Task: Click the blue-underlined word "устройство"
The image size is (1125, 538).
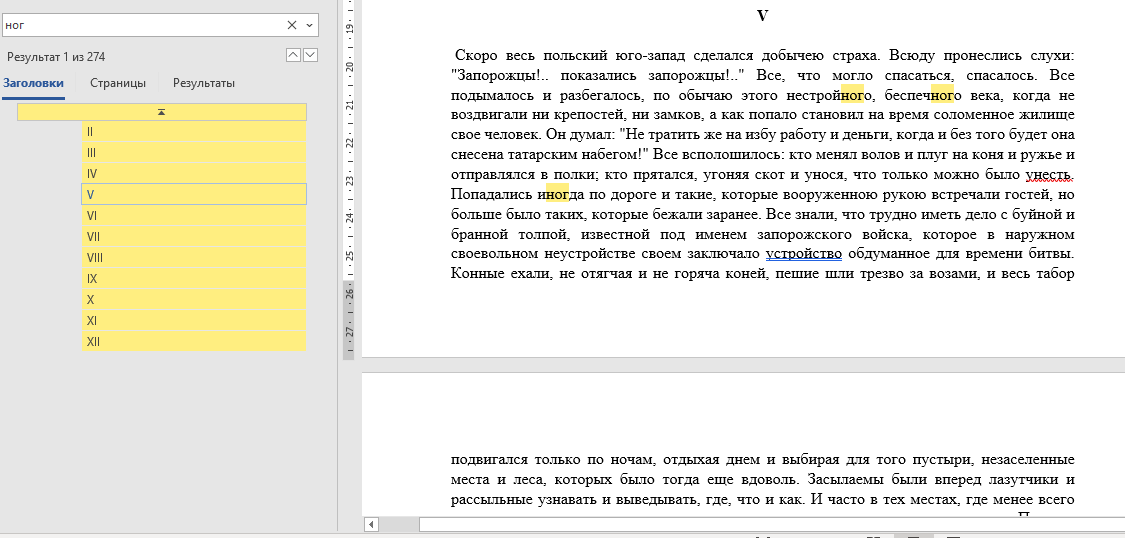Action: click(804, 254)
